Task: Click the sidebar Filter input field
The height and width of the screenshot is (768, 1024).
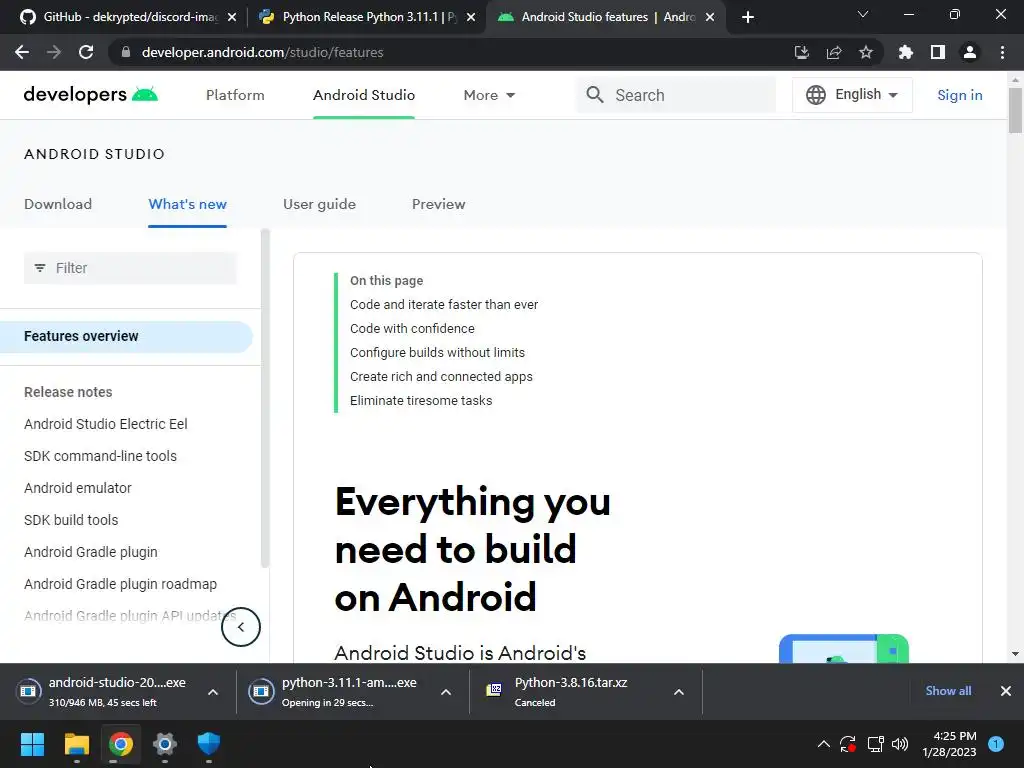Action: coord(131,268)
